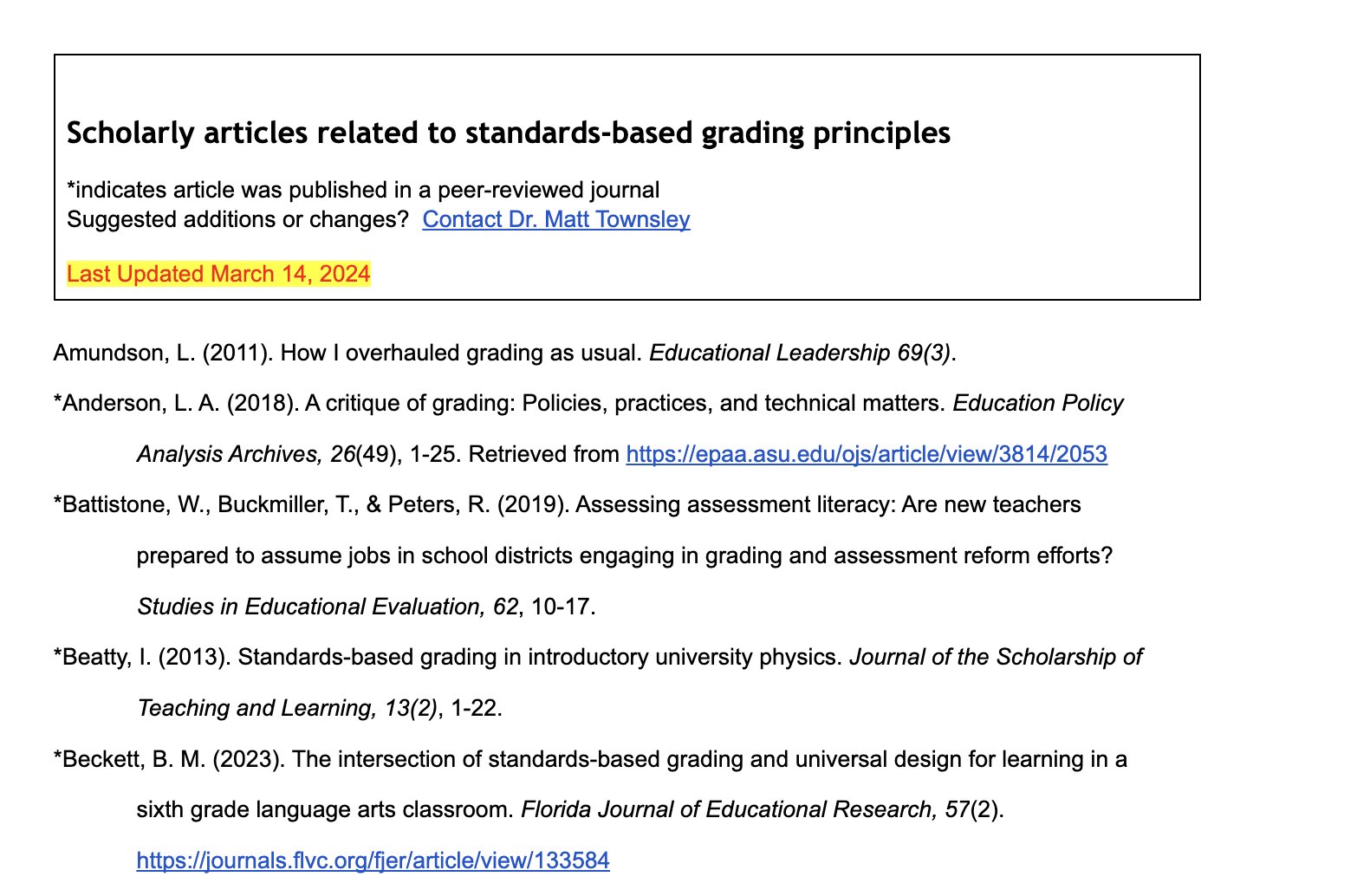Click the '*Beckett, B. M. (2023)' citation line
The image size is (1357, 896).
(x=590, y=759)
